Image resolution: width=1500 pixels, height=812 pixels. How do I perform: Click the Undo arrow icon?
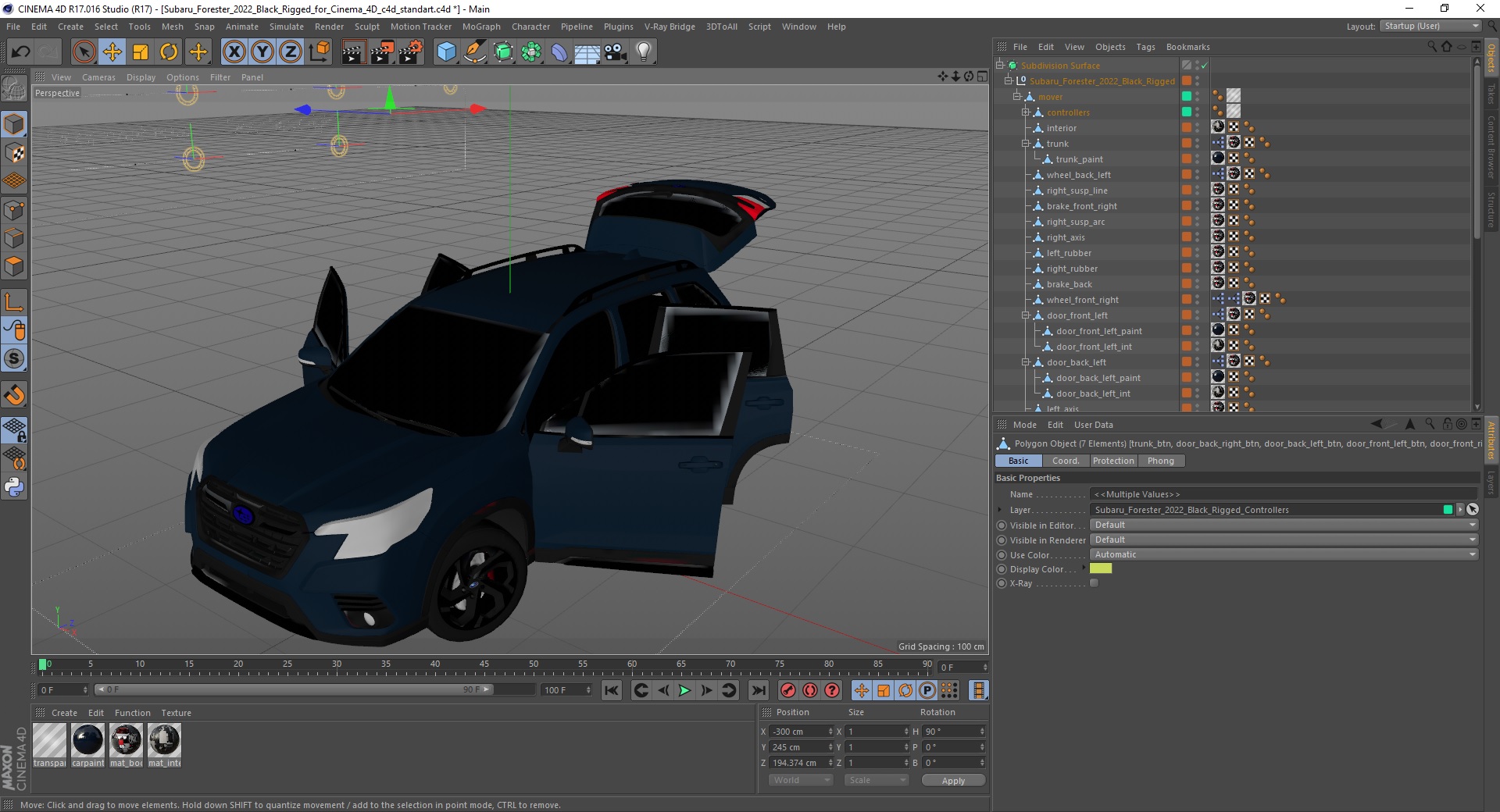(x=21, y=52)
